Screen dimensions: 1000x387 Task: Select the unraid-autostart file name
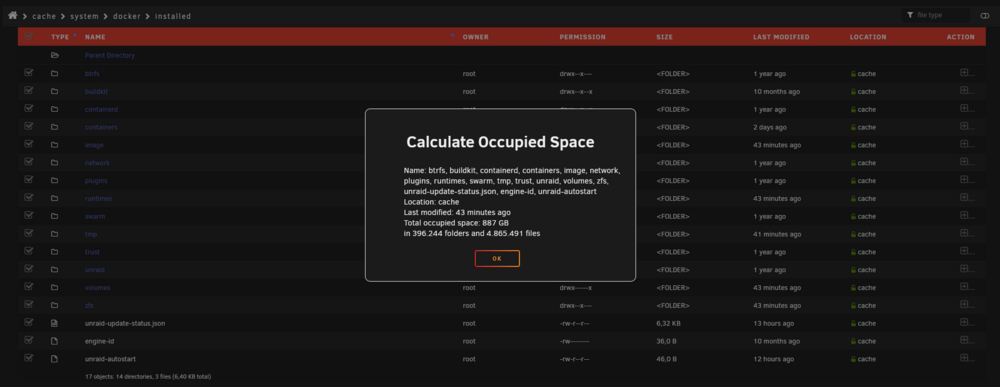110,359
